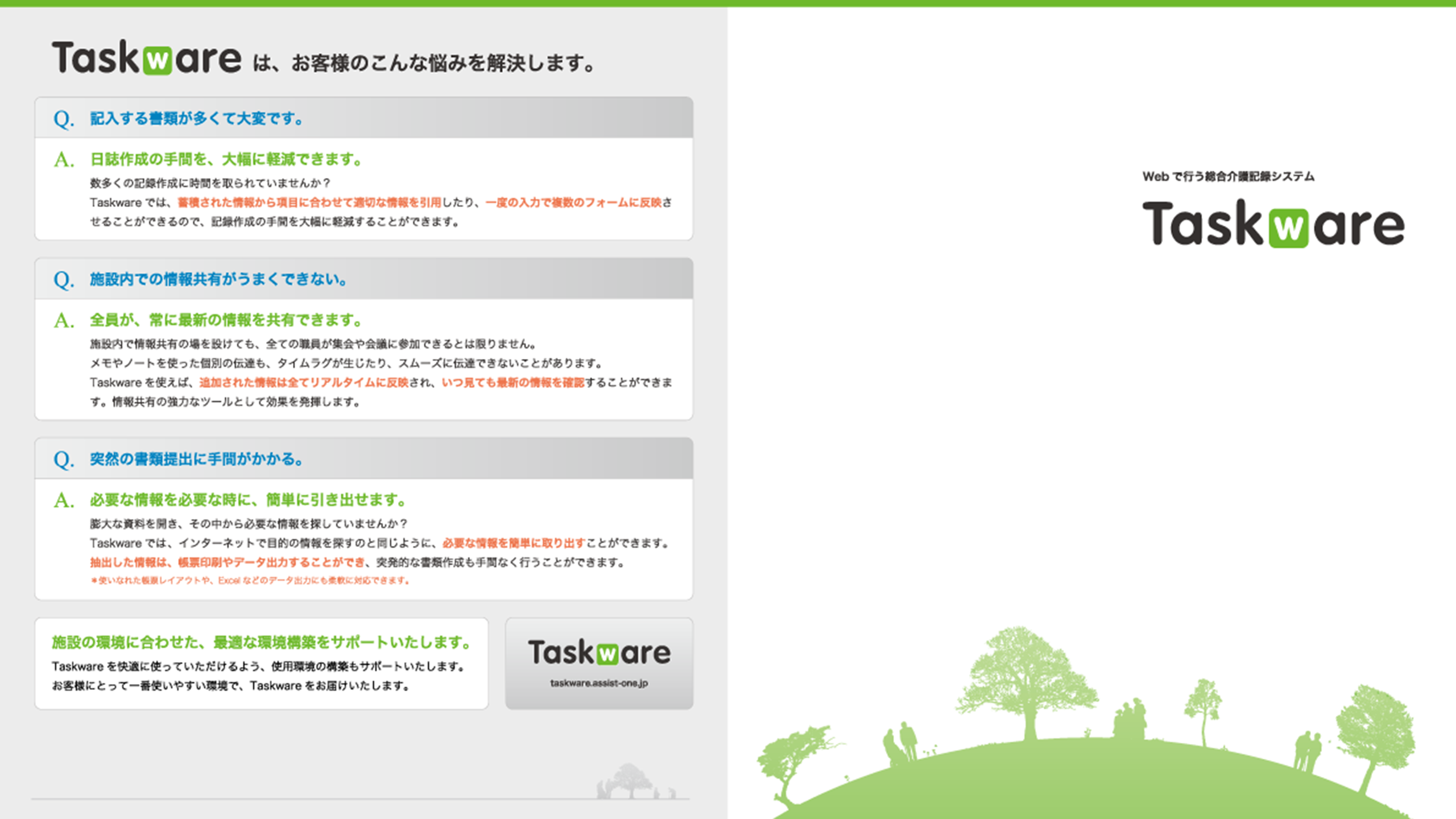1456x819 pixels.
Task: Click the line 'お客様にとって一番使いやすい環境で、Taskwareをお届けいたします。'
Action: point(231,686)
